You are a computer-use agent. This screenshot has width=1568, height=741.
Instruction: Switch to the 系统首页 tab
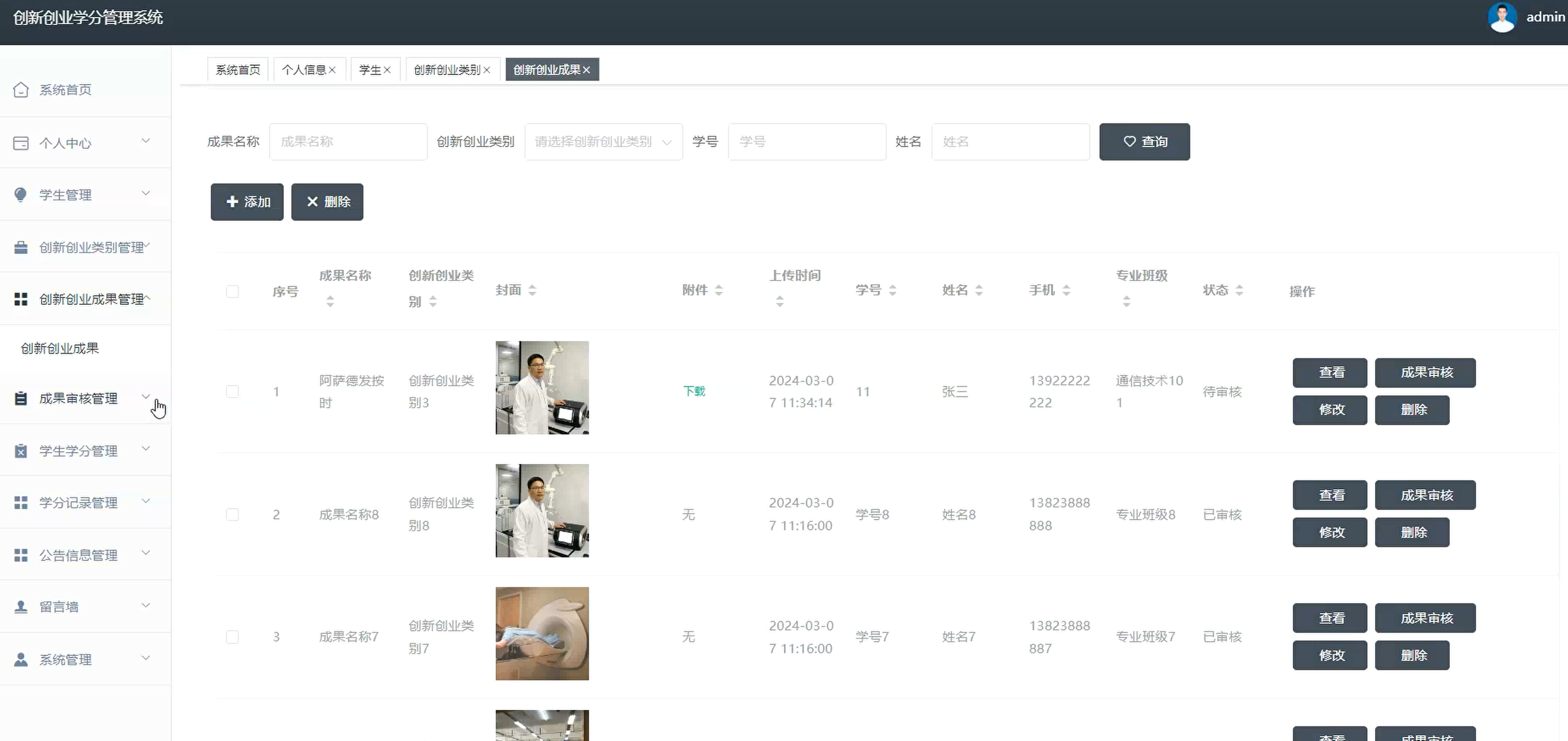click(238, 70)
